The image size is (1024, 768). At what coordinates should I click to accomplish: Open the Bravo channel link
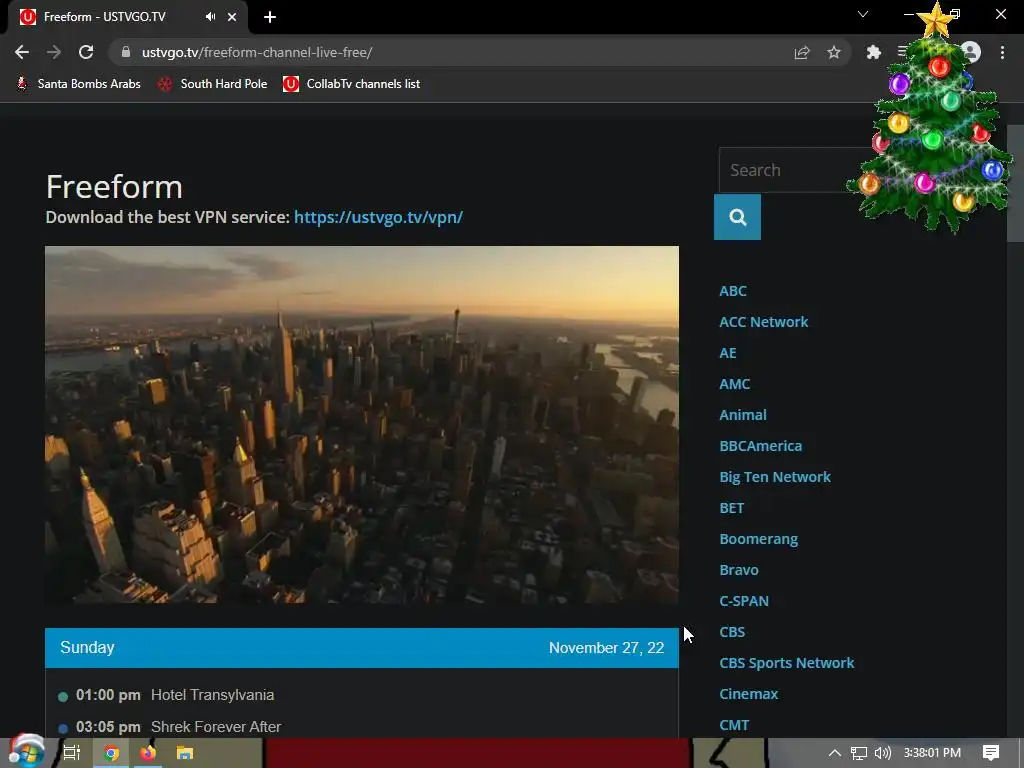point(739,570)
